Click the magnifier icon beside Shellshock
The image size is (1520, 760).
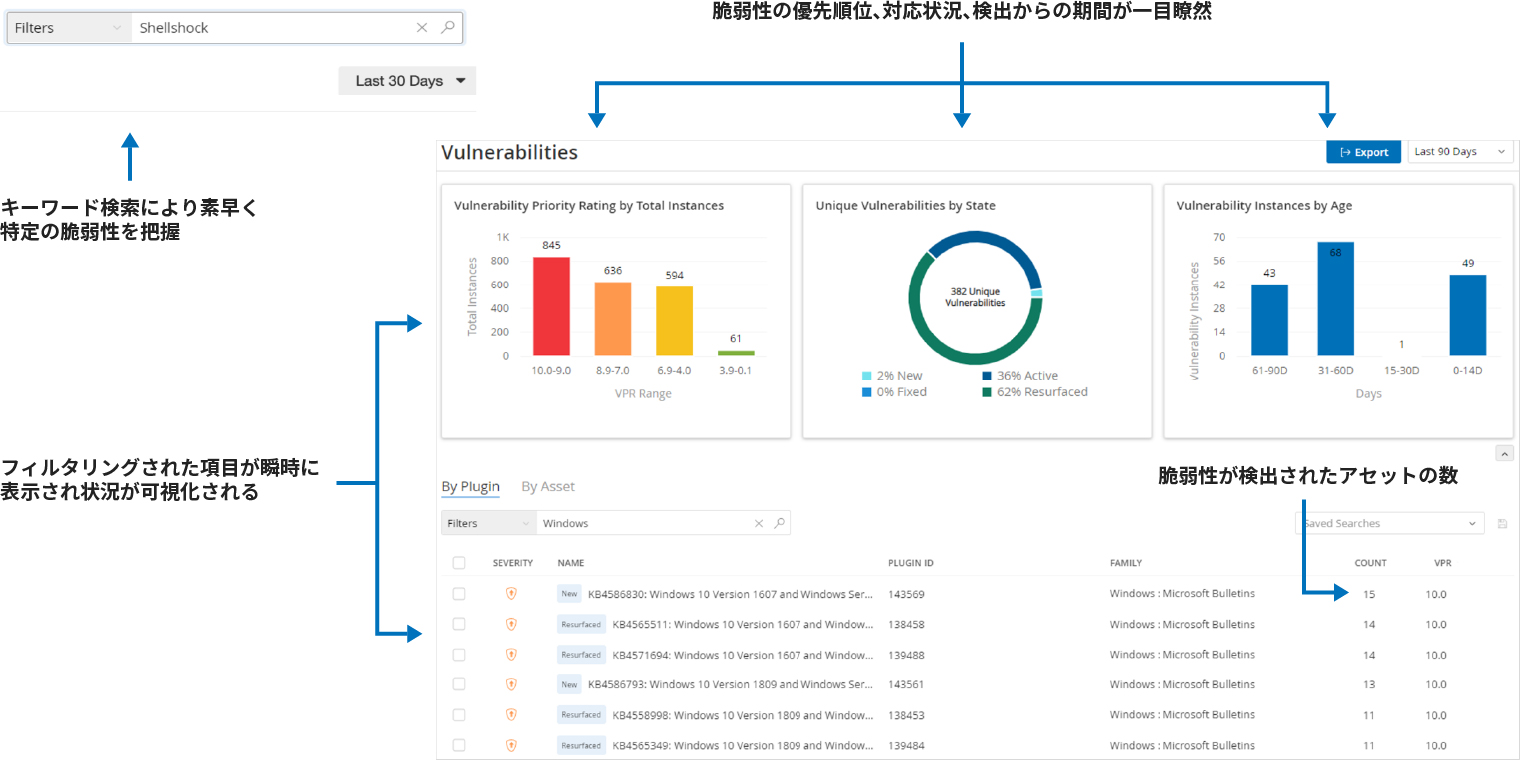click(x=448, y=28)
